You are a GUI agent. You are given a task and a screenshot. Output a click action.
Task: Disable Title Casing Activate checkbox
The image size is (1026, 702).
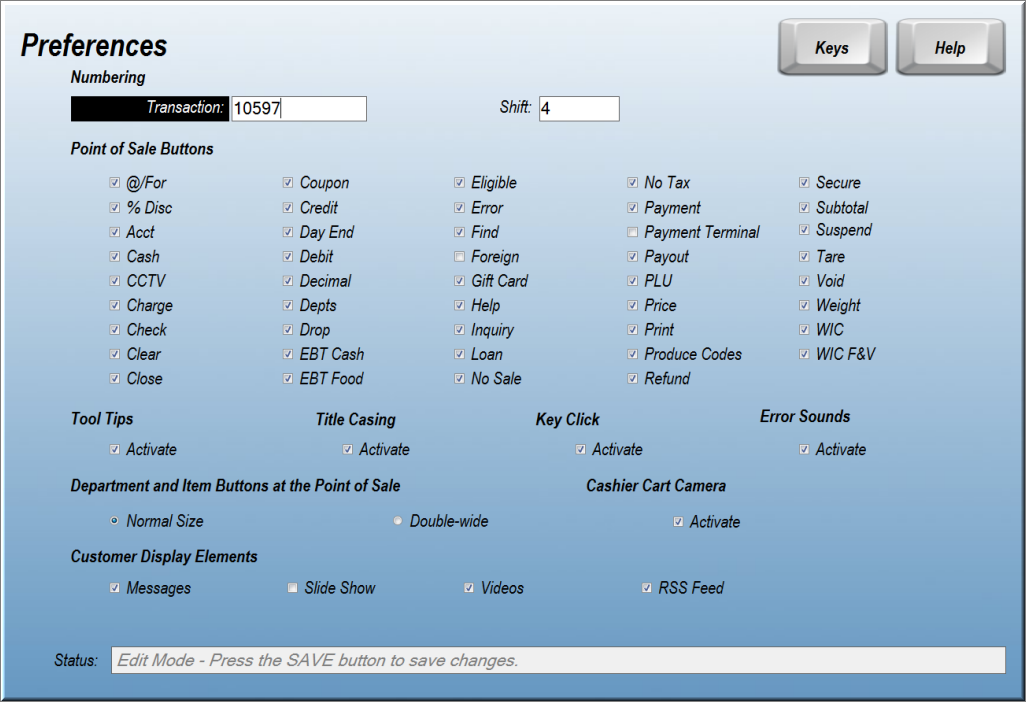tap(347, 449)
